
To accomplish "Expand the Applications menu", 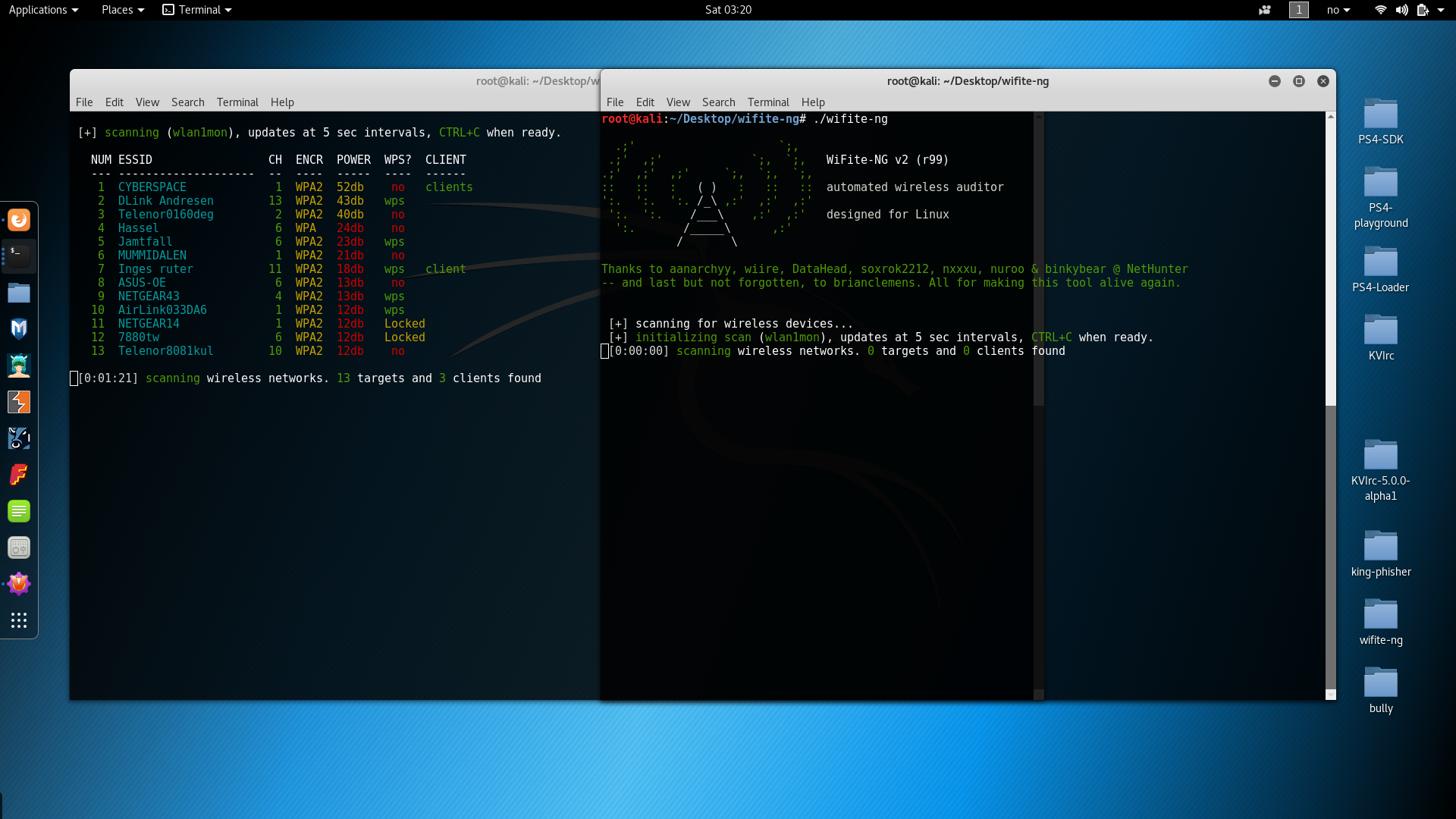I will click(x=43, y=10).
